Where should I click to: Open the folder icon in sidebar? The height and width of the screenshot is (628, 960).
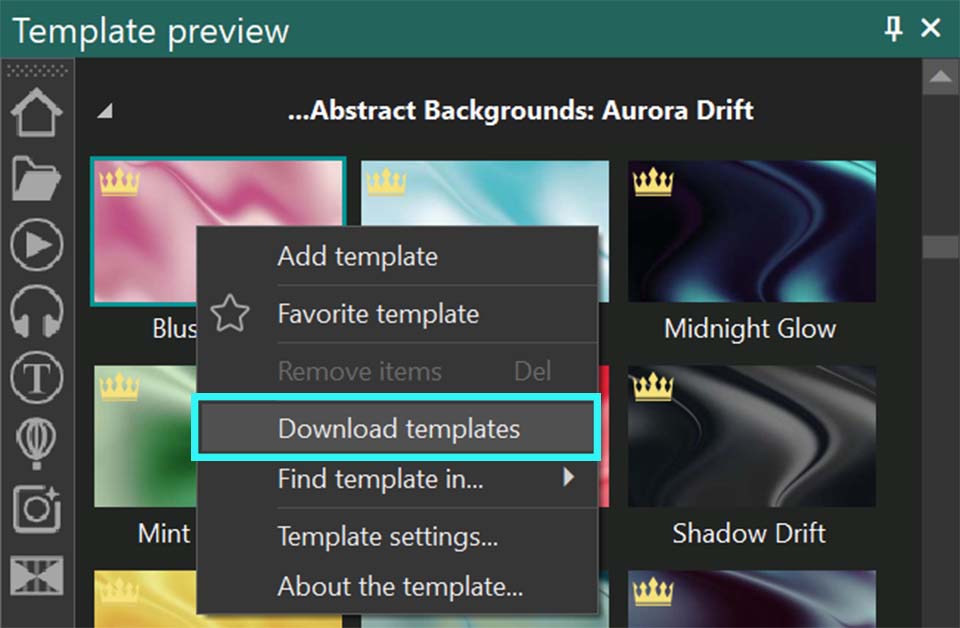click(x=37, y=178)
